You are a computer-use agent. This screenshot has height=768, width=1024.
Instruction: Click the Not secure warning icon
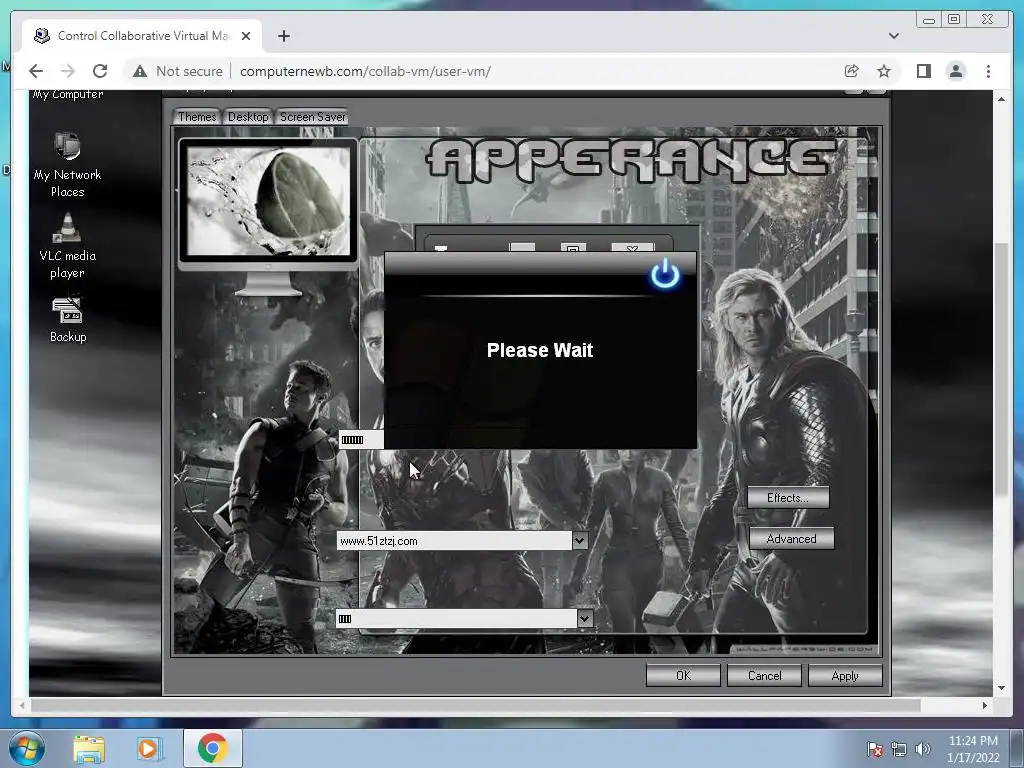click(x=140, y=71)
